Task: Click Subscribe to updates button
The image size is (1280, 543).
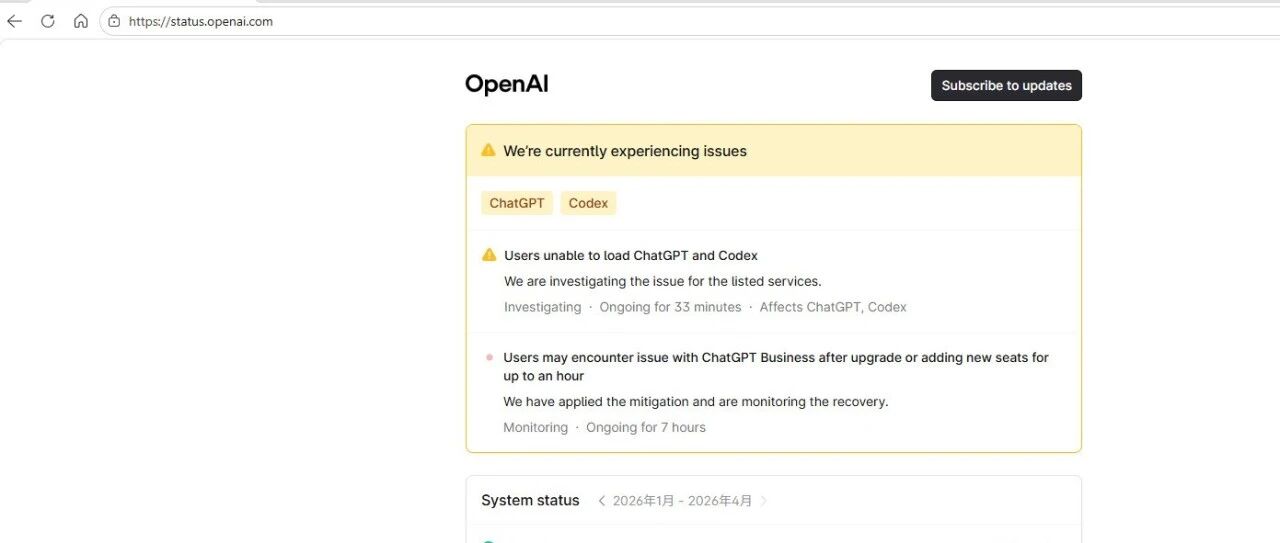Action: click(x=1006, y=86)
